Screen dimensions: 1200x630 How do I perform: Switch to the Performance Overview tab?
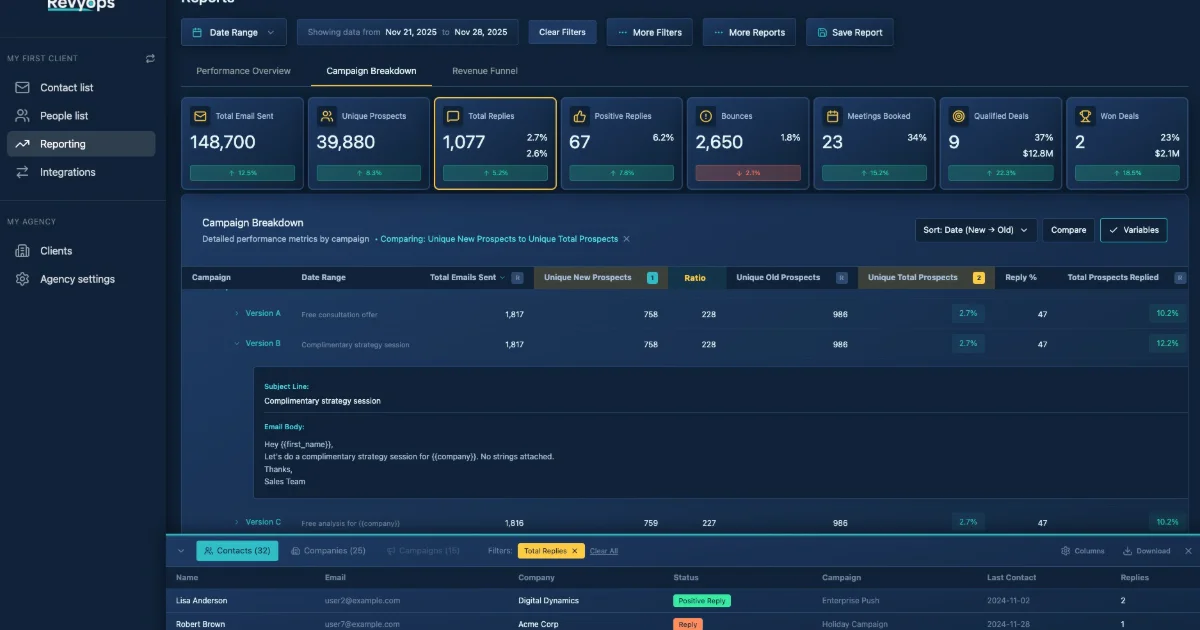point(243,71)
